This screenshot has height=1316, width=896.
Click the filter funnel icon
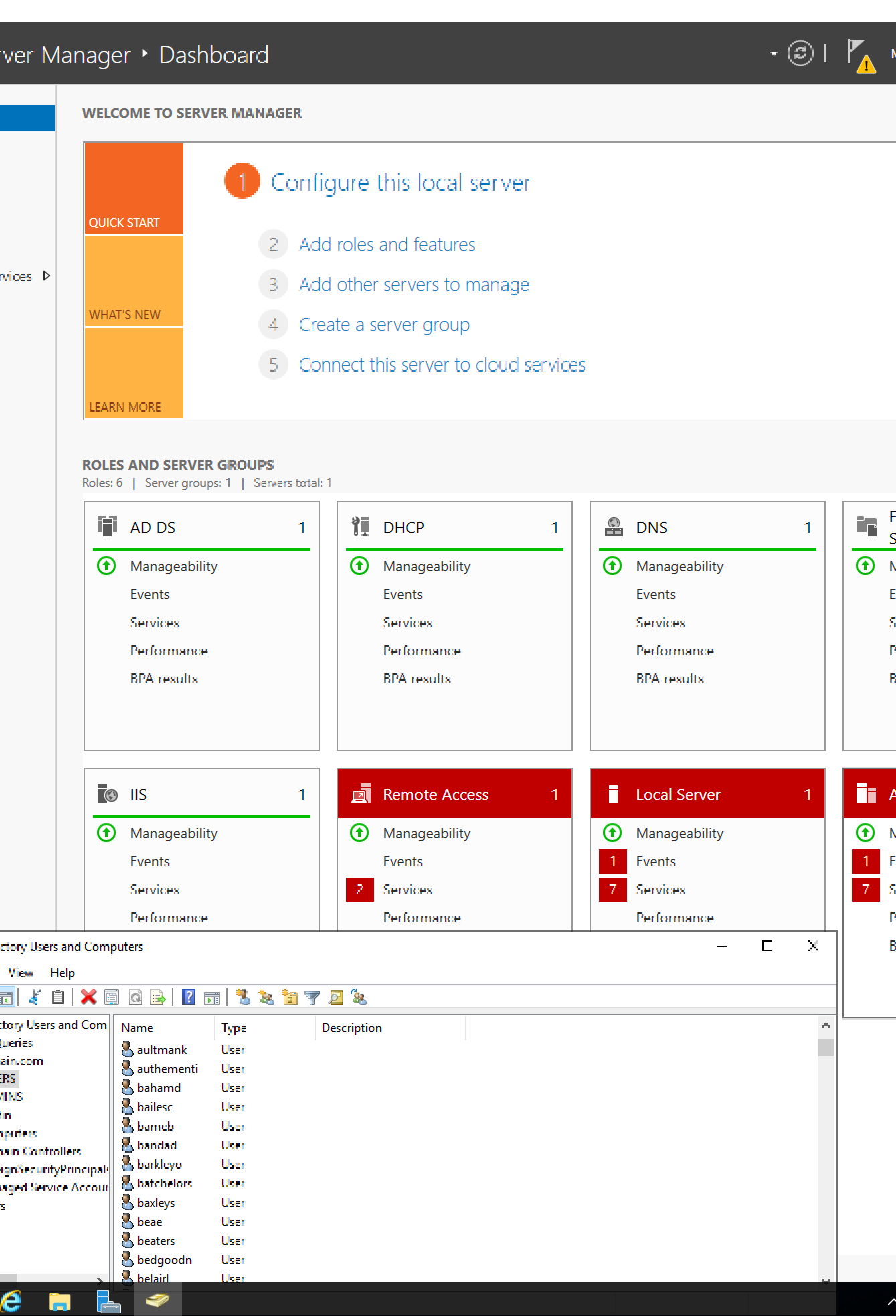(312, 997)
